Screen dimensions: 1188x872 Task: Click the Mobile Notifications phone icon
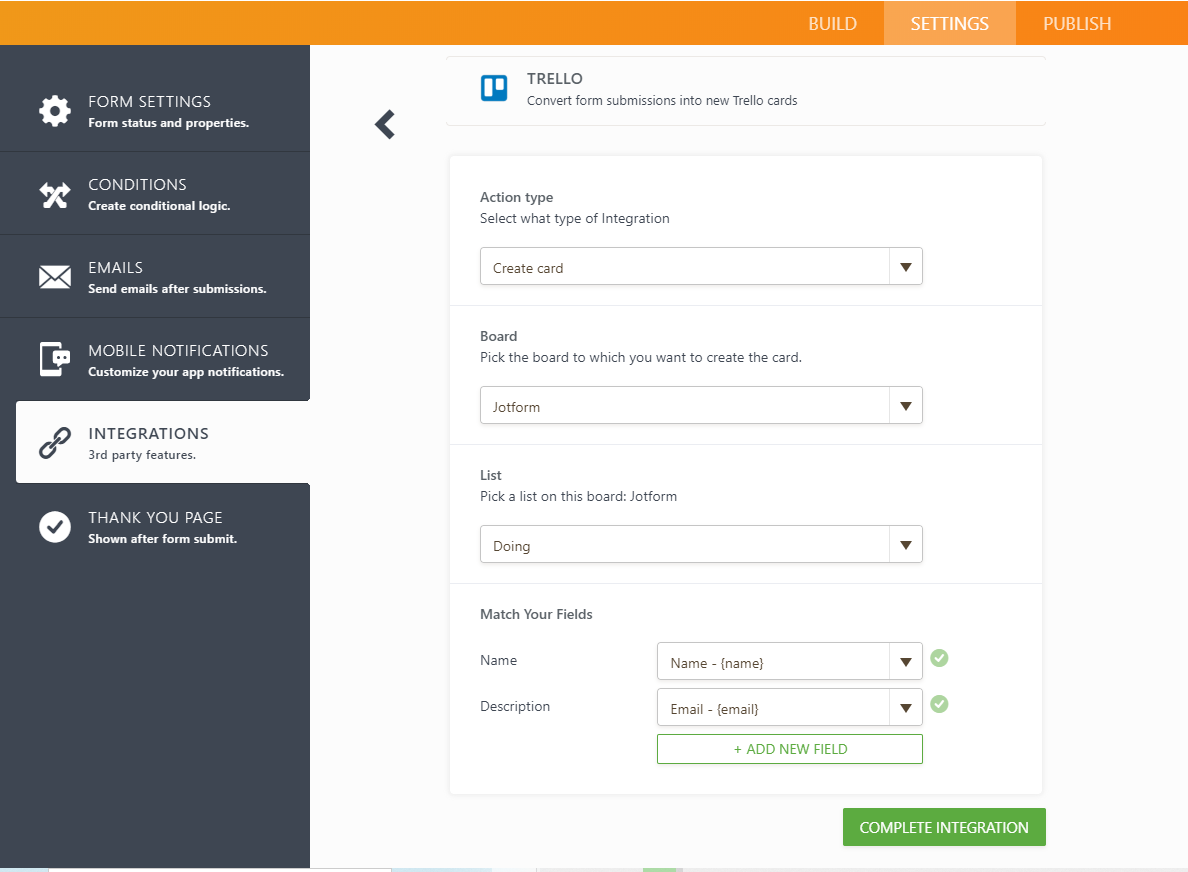pos(55,360)
